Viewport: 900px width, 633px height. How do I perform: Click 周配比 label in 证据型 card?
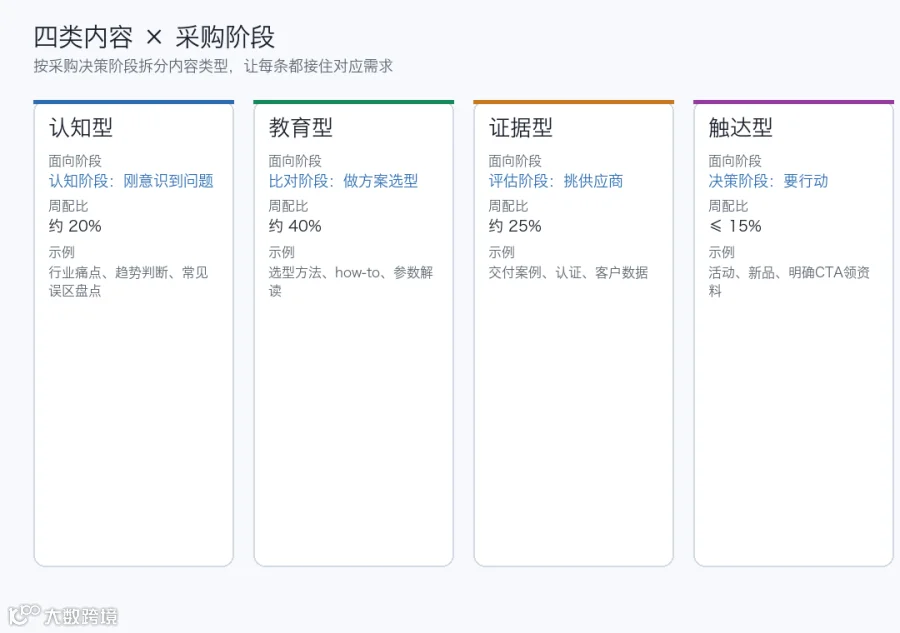pos(508,205)
